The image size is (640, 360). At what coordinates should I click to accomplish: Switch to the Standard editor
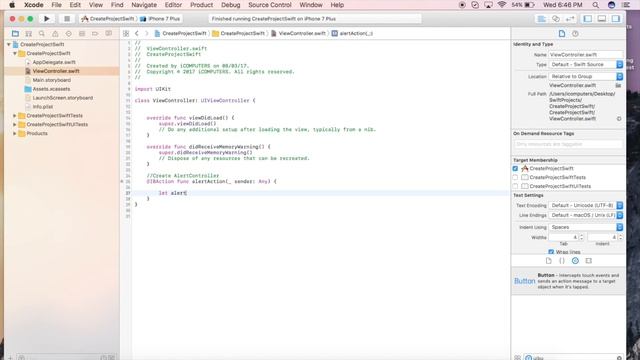542,19
